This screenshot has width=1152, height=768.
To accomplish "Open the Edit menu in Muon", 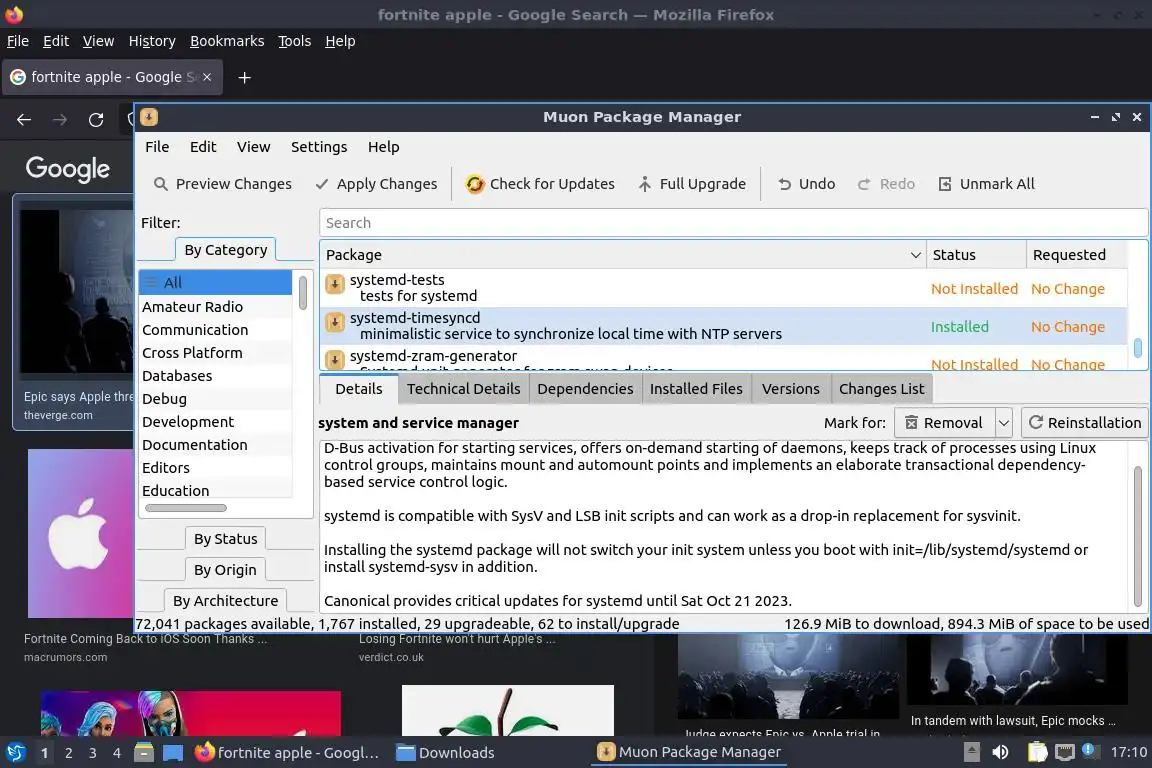I will pyautogui.click(x=203, y=147).
